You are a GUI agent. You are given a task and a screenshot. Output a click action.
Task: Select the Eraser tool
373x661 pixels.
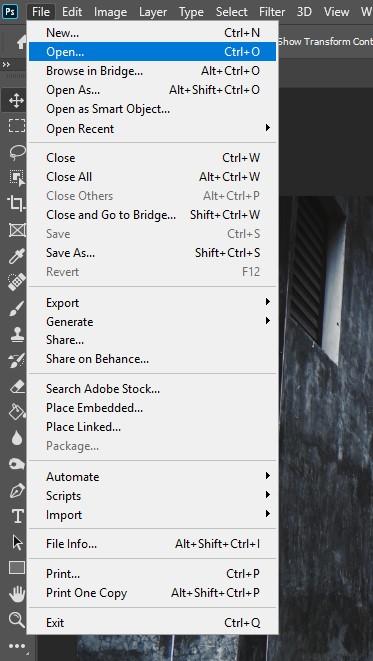[x=17, y=386]
